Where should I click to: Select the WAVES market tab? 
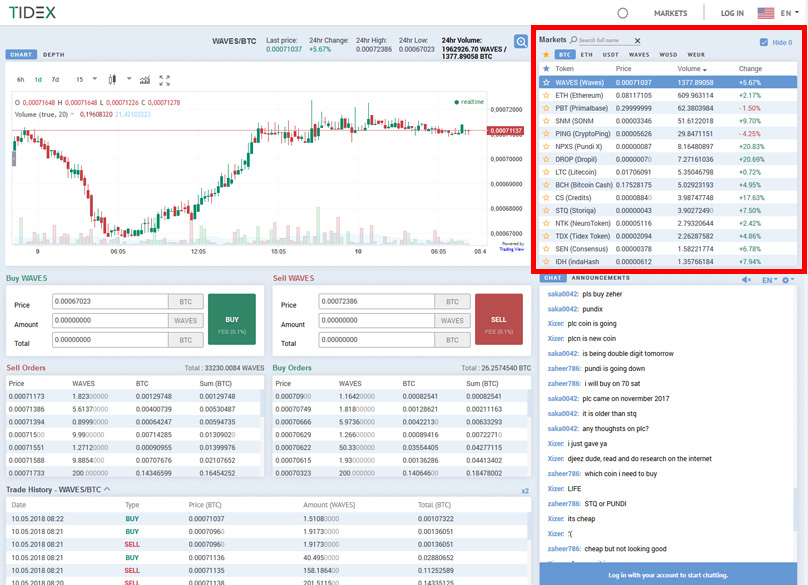tap(639, 55)
